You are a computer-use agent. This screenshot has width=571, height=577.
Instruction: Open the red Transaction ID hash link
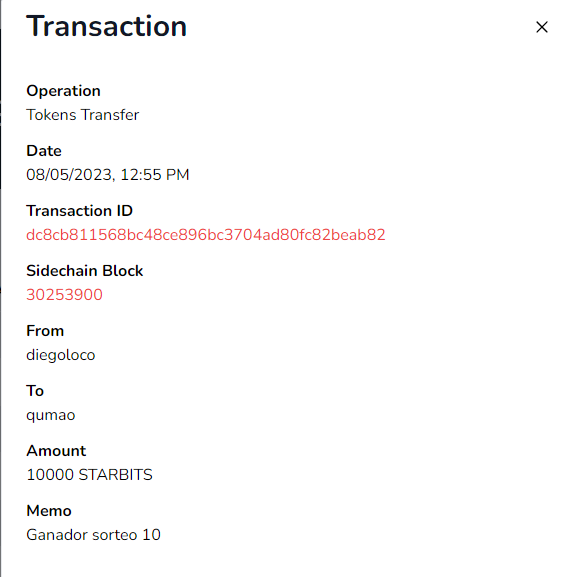click(x=206, y=235)
